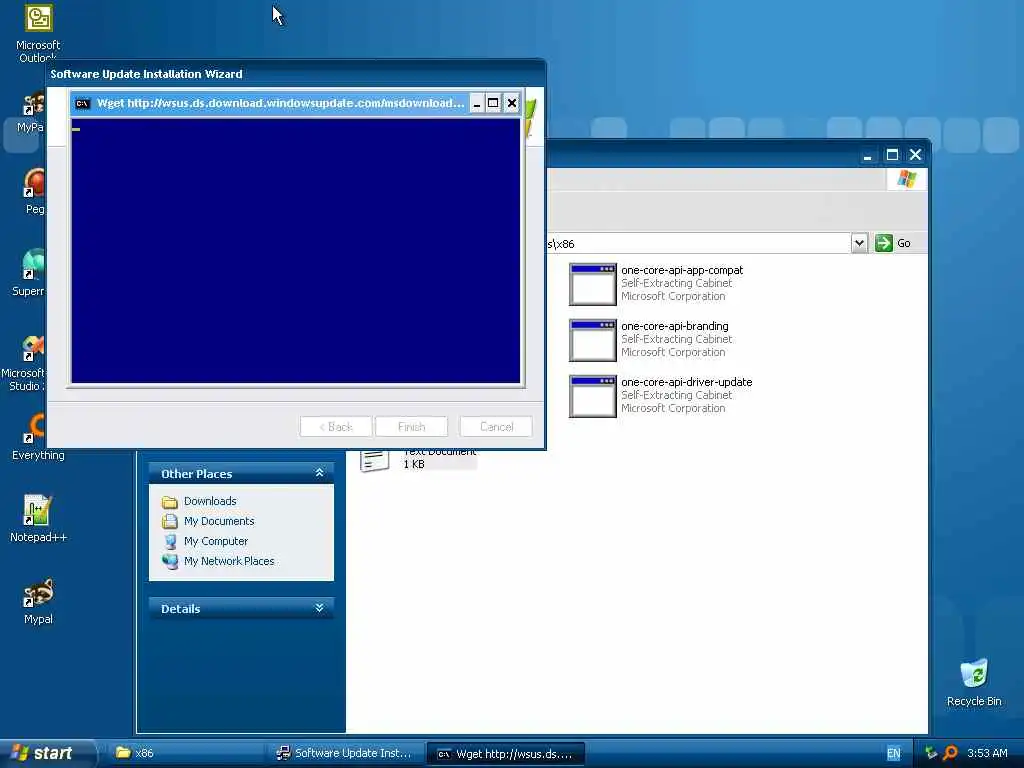The image size is (1024, 768).
Task: Click the My Network Places icon
Action: (x=170, y=561)
